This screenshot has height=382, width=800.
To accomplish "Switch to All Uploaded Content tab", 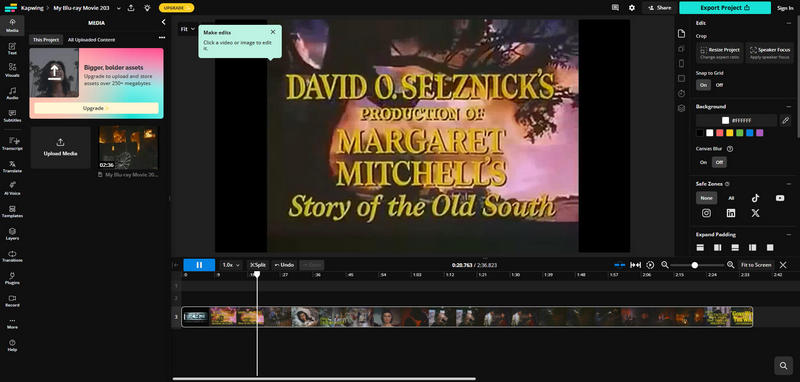I will pos(91,40).
